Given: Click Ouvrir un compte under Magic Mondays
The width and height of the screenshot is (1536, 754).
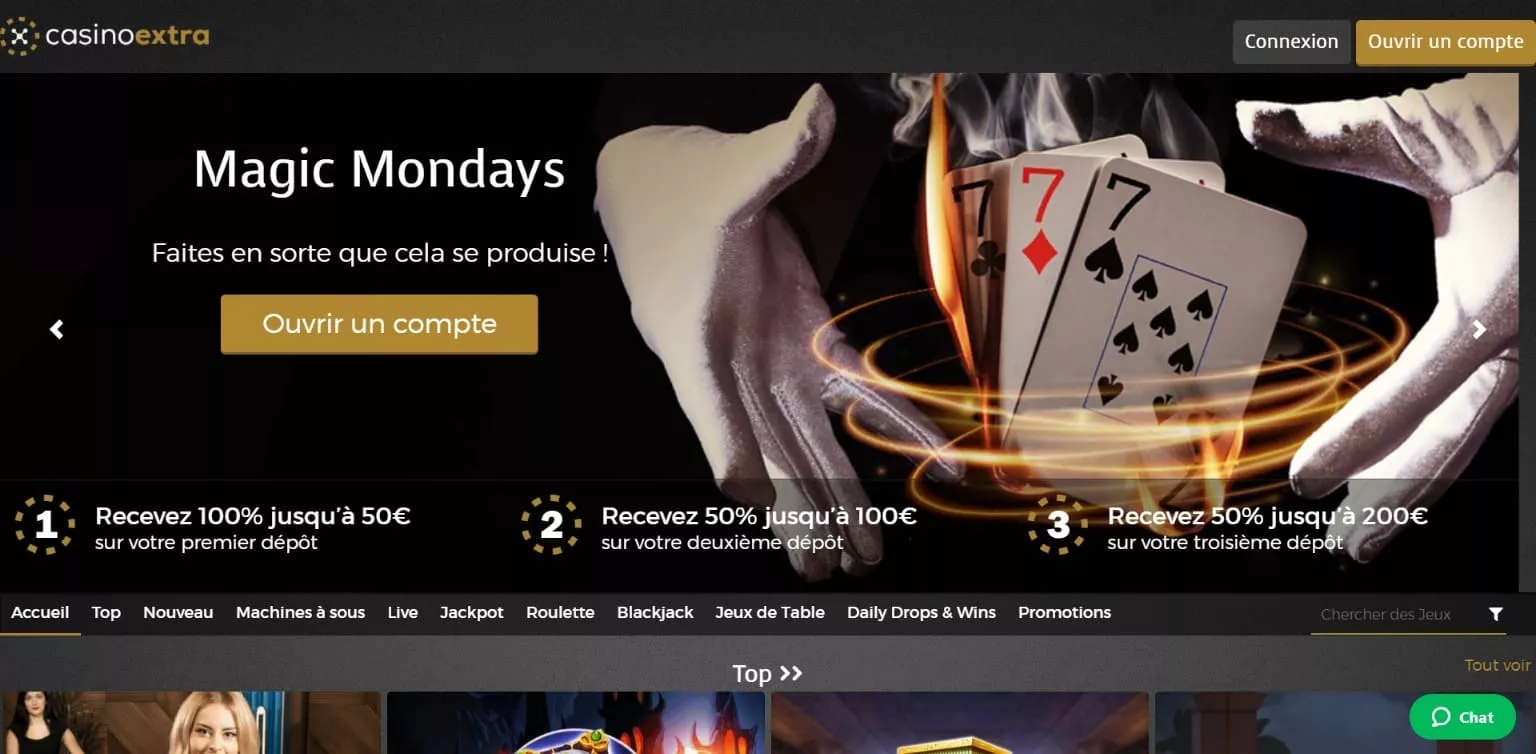Looking at the screenshot, I should 379,324.
